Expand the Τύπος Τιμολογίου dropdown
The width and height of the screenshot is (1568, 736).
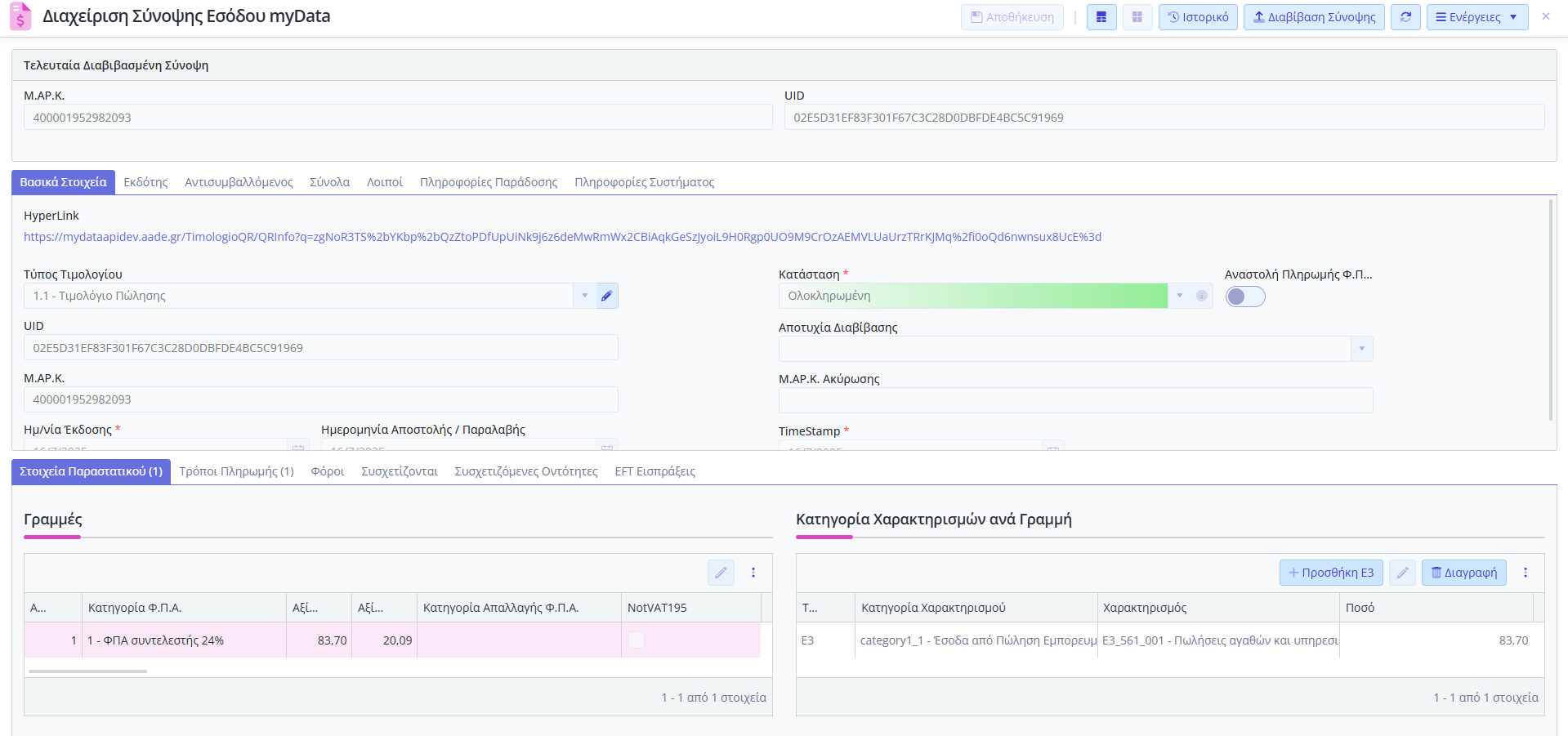click(584, 296)
